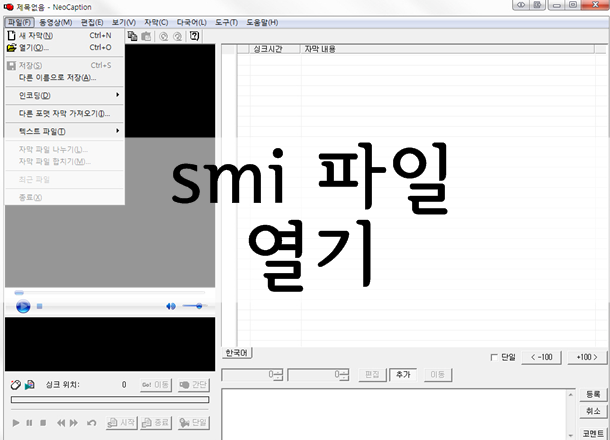Click the Go! 이동 button
The image size is (610, 440).
[156, 385]
